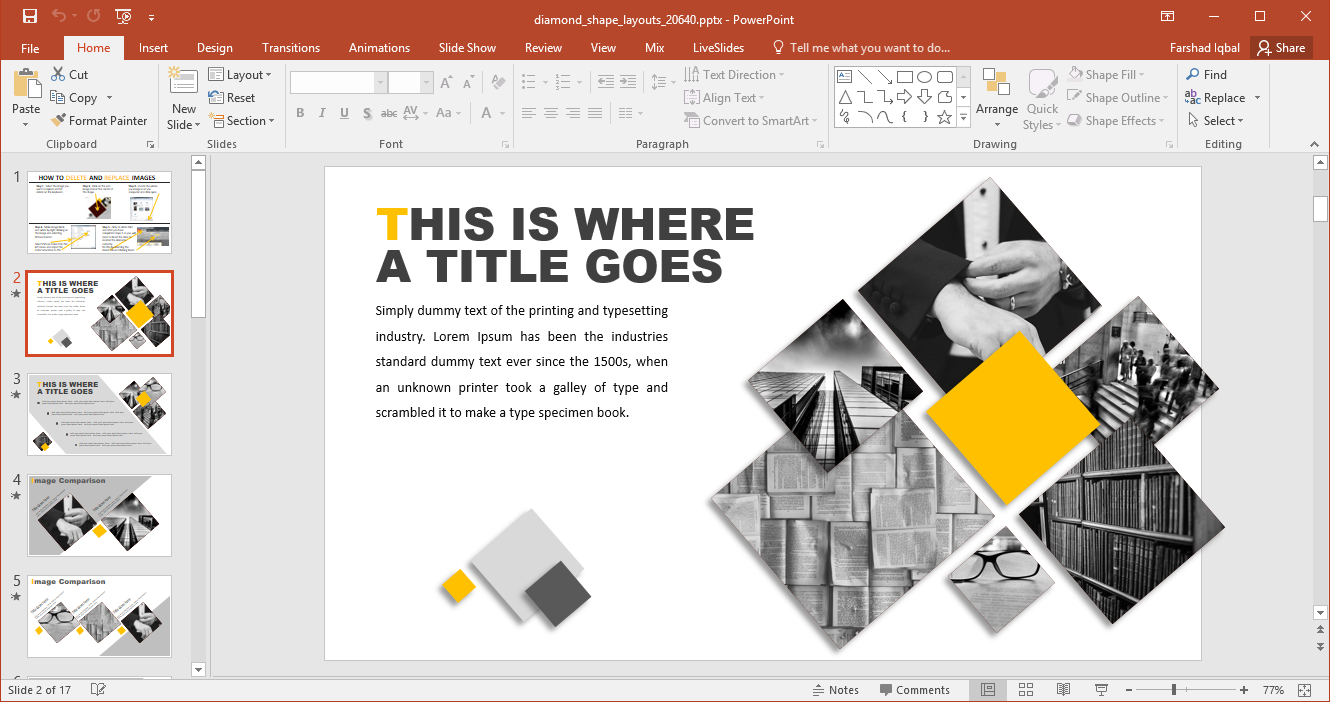Viewport: 1330px width, 702px height.
Task: Open the Section dropdown menu
Action: 240,121
